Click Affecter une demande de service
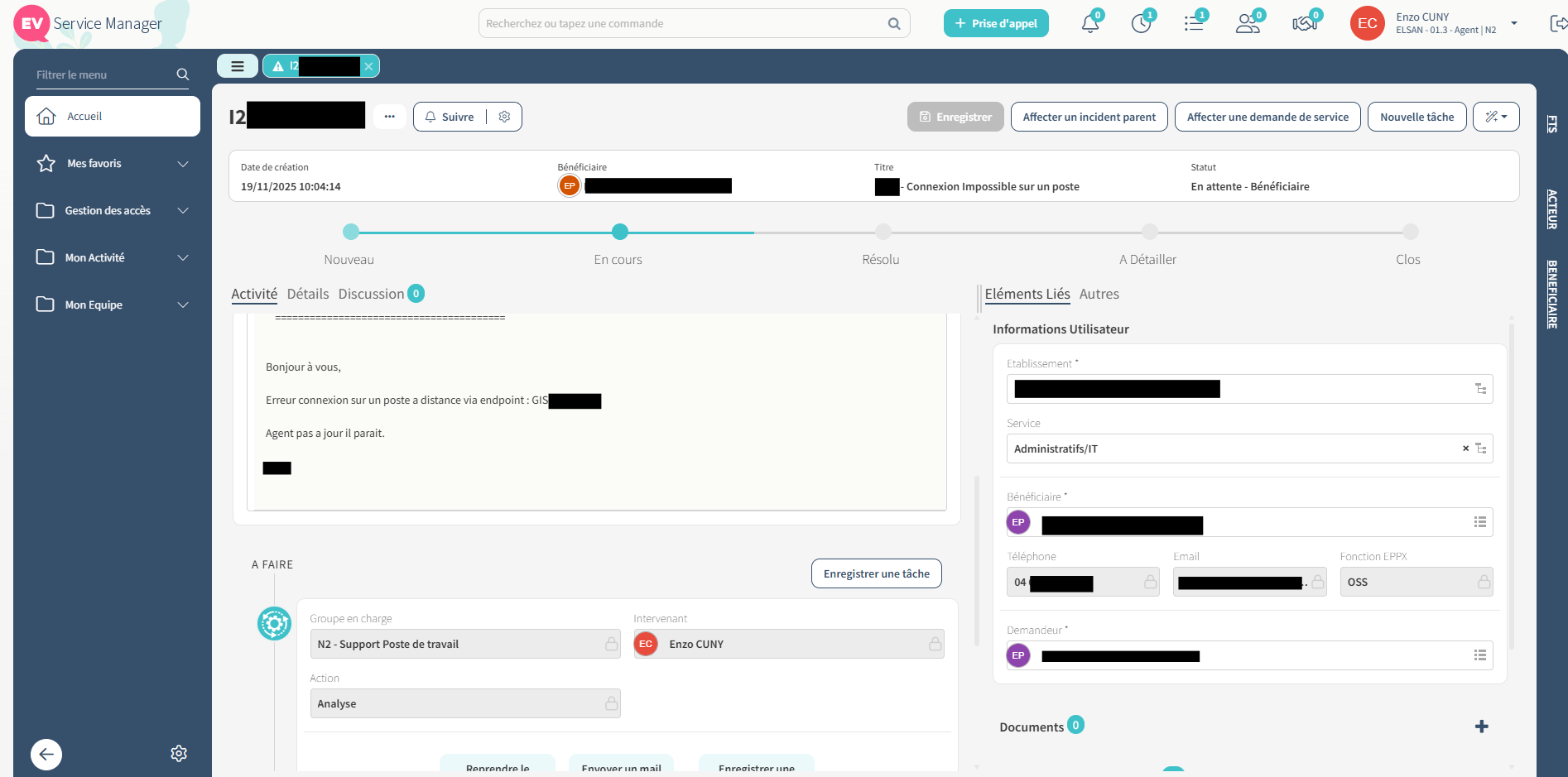 click(x=1268, y=117)
